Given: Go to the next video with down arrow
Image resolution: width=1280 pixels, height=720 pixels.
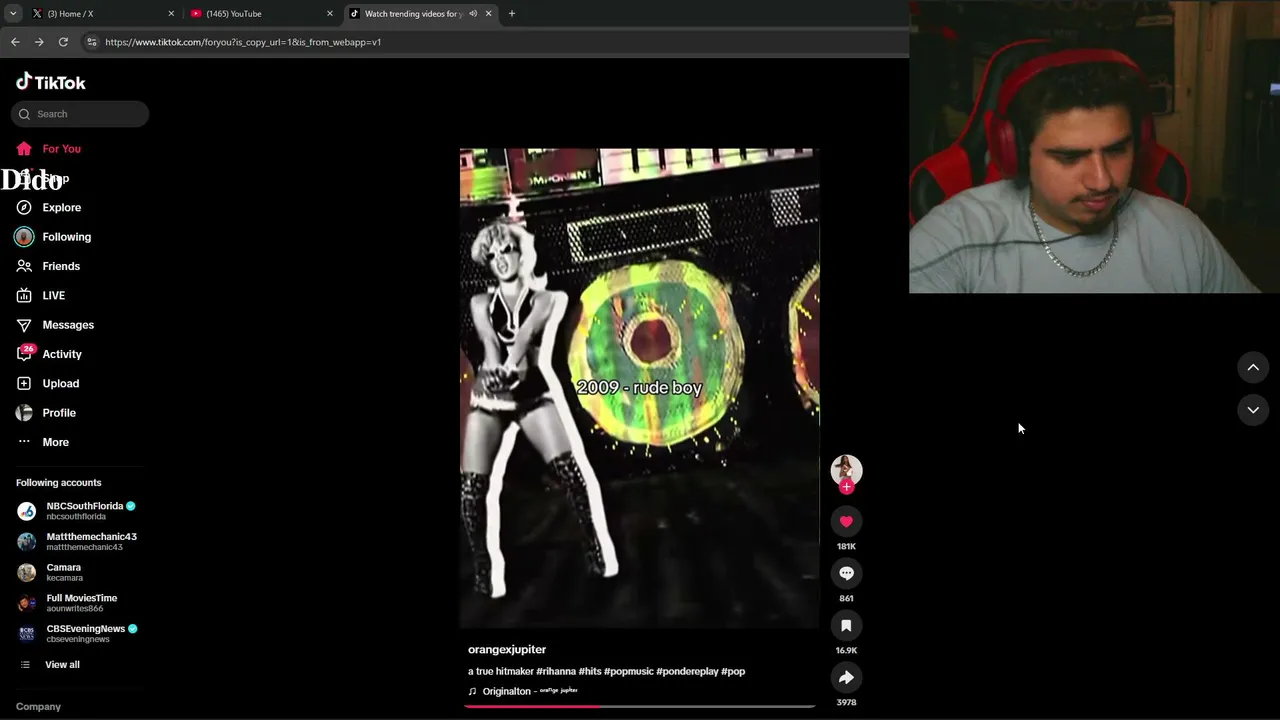Looking at the screenshot, I should click(1253, 410).
